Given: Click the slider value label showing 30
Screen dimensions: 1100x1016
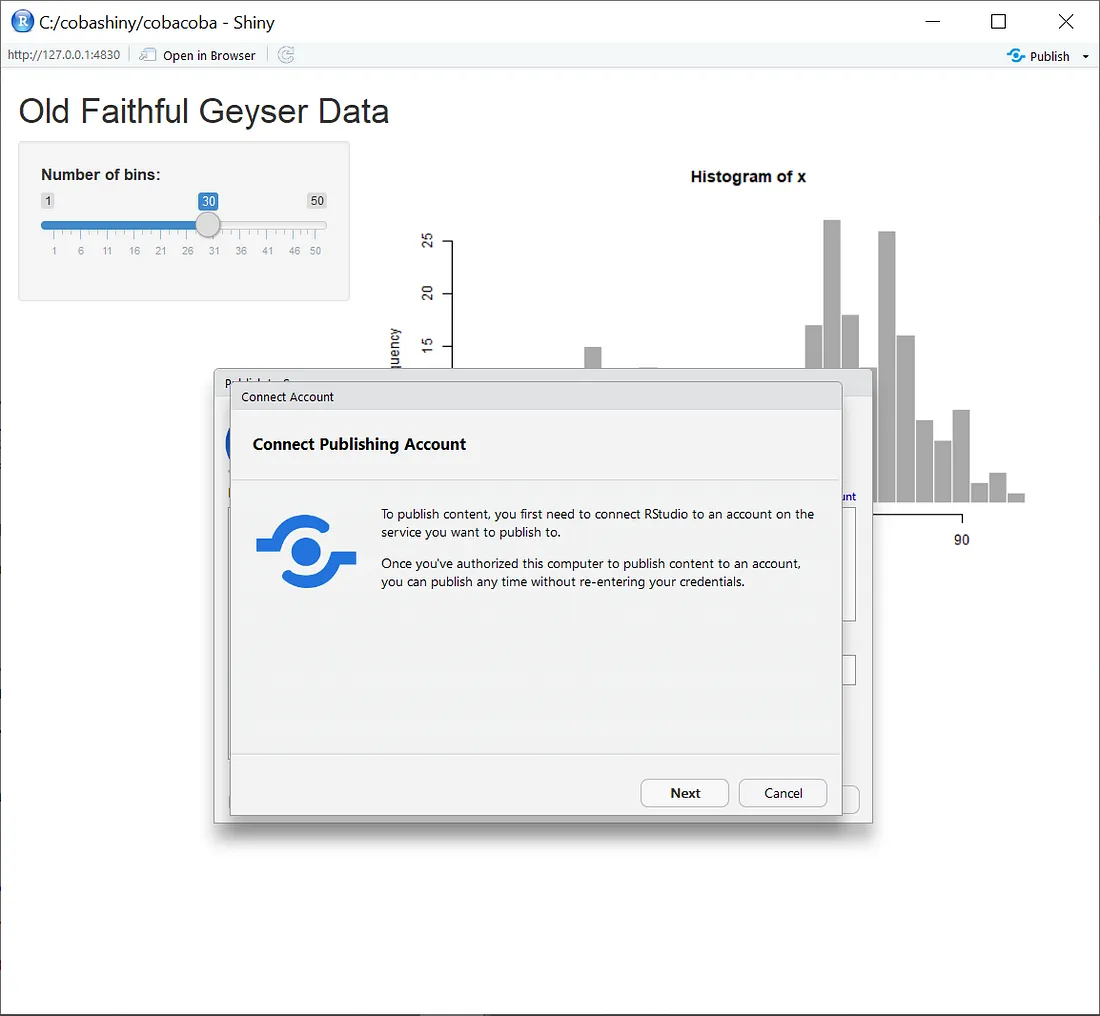Looking at the screenshot, I should click(x=208, y=200).
